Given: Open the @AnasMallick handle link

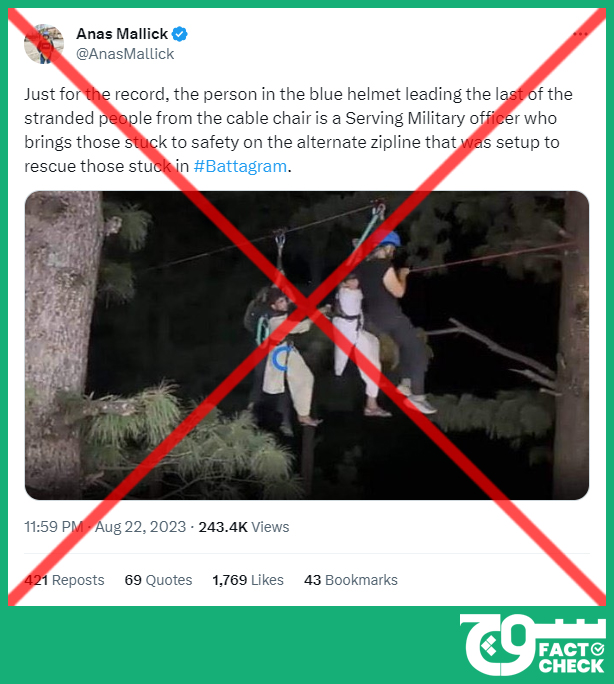Looking at the screenshot, I should (x=125, y=54).
